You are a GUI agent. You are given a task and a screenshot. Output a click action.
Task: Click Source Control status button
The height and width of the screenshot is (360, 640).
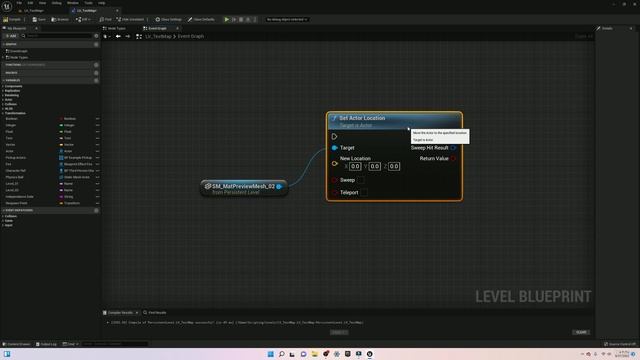[620, 344]
